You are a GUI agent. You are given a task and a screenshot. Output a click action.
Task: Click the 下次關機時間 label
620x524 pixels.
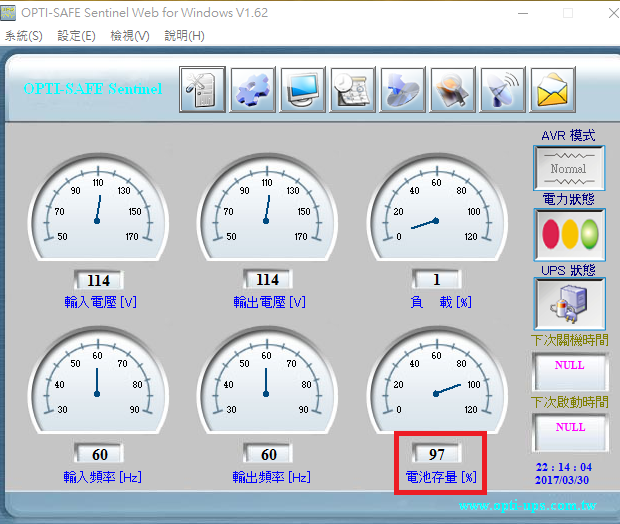(x=570, y=340)
